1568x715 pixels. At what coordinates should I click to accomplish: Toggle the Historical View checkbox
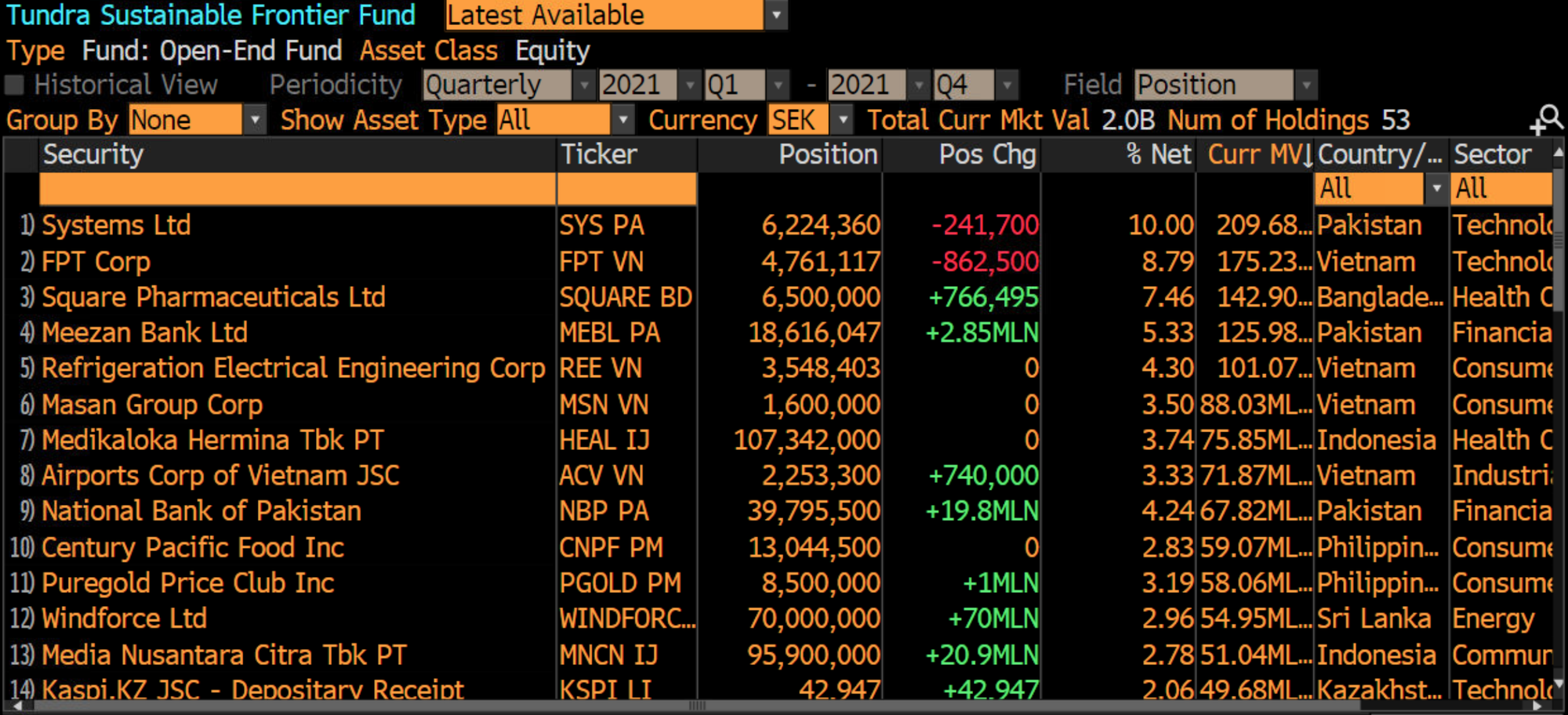pos(15,85)
